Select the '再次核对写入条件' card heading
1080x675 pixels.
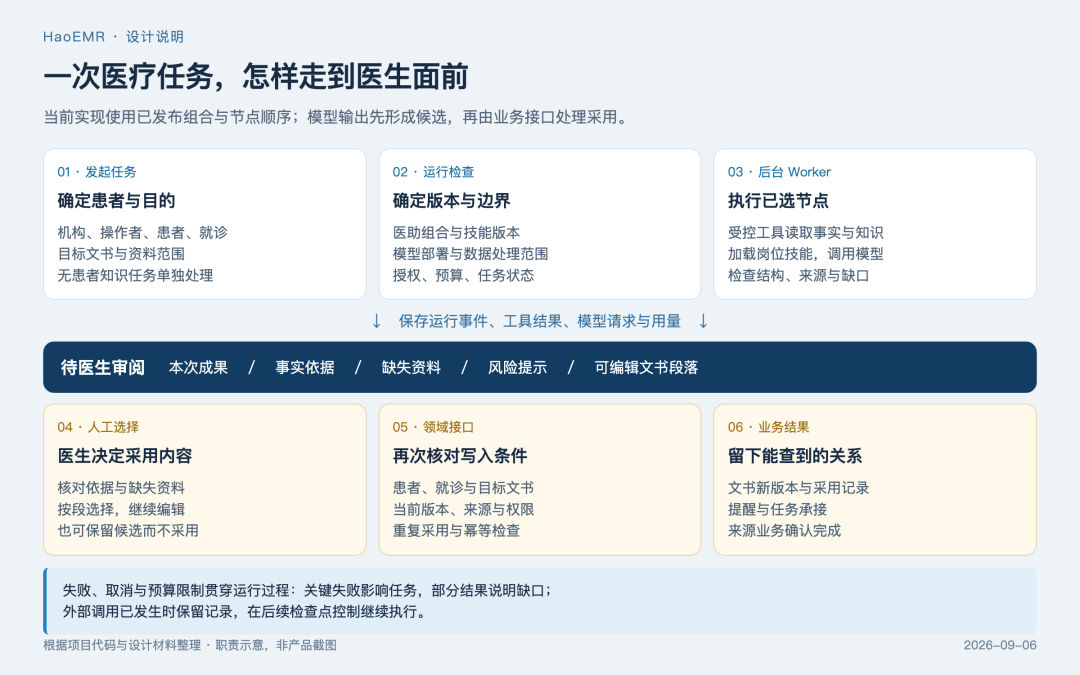coord(460,456)
